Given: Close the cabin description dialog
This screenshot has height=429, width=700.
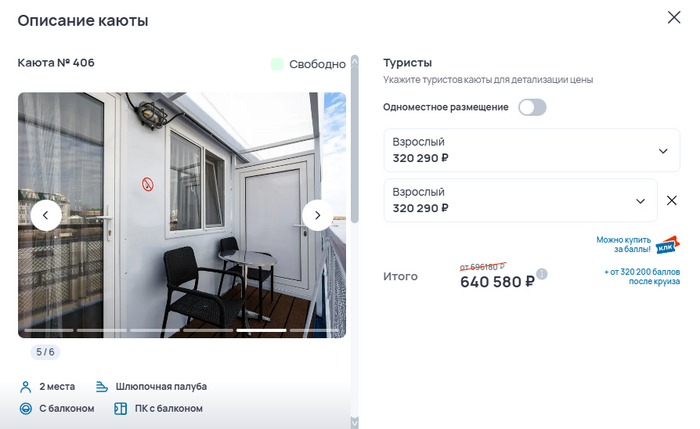Looking at the screenshot, I should pyautogui.click(x=674, y=17).
